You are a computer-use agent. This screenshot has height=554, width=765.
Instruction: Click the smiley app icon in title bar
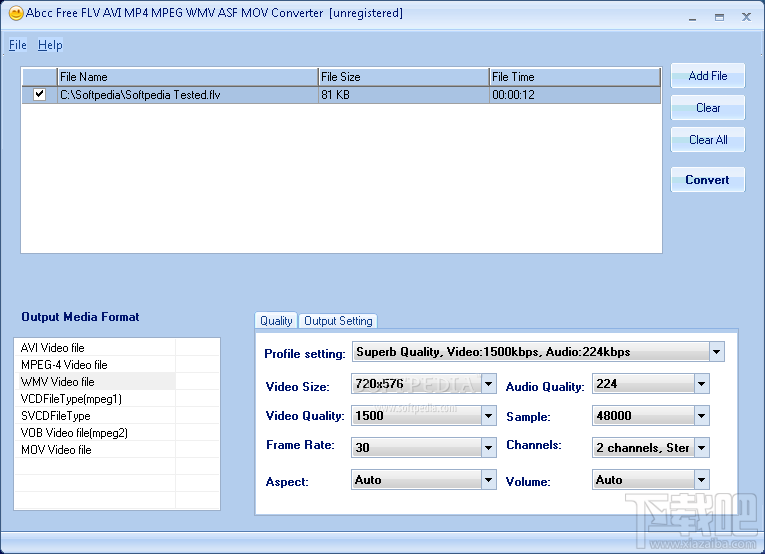pos(15,14)
